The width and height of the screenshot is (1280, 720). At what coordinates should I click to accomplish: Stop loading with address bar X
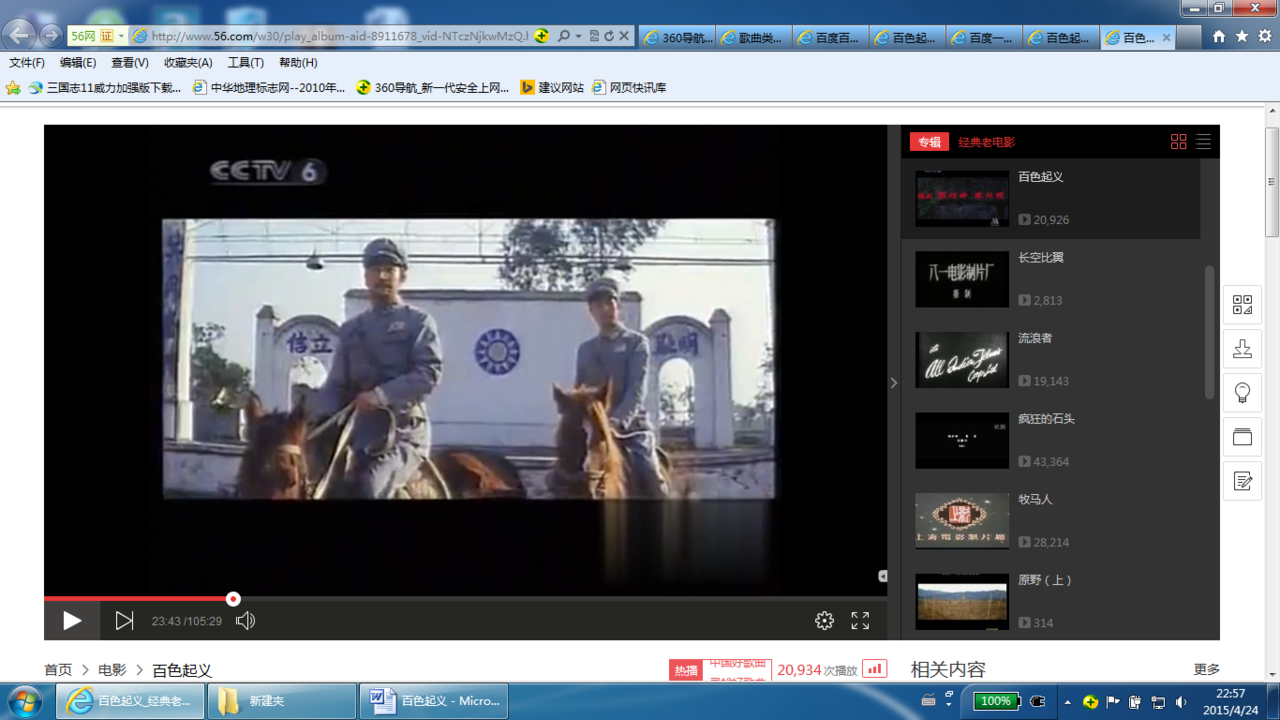[624, 36]
